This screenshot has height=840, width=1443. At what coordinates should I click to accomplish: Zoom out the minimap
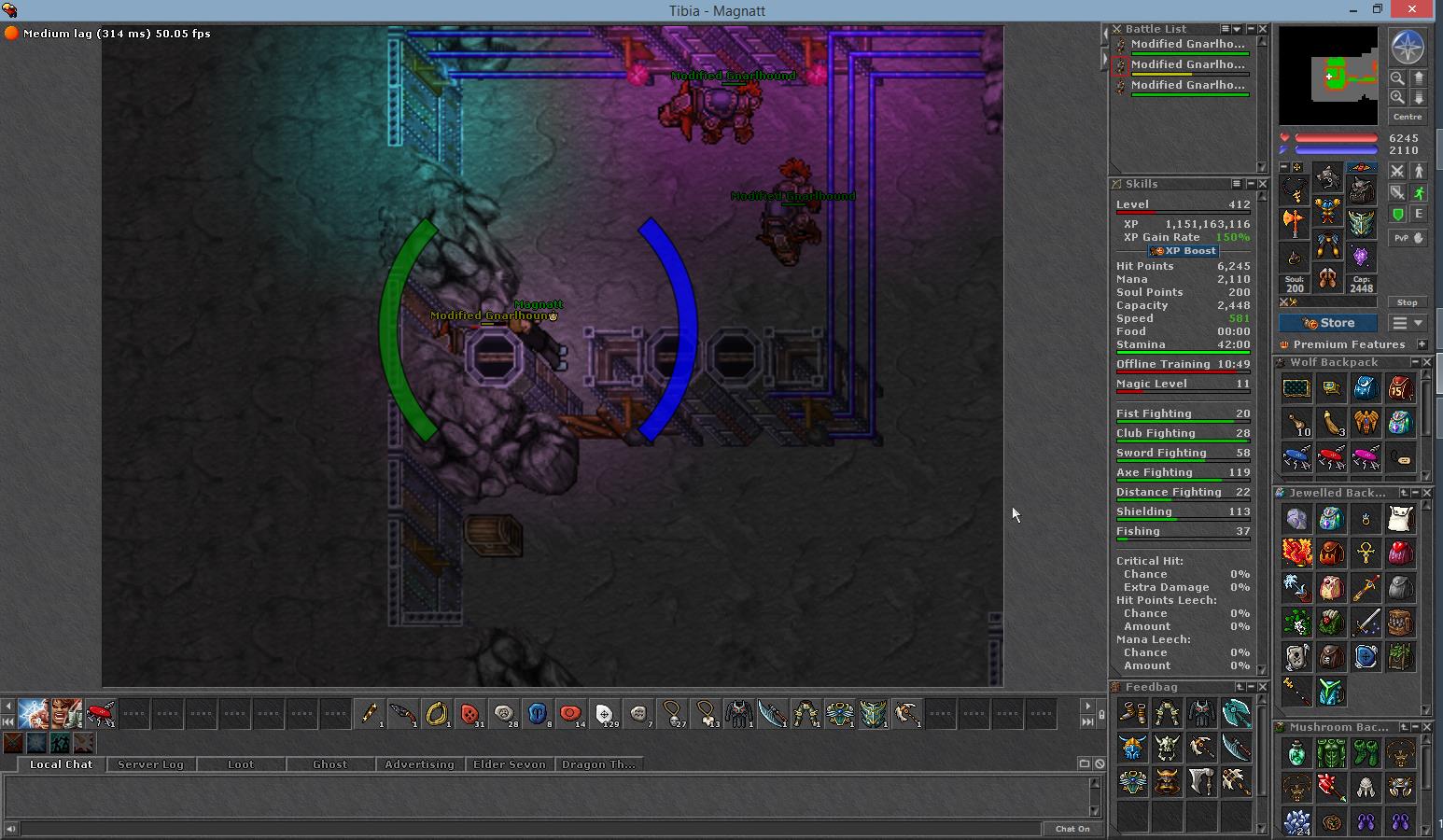click(x=1397, y=78)
